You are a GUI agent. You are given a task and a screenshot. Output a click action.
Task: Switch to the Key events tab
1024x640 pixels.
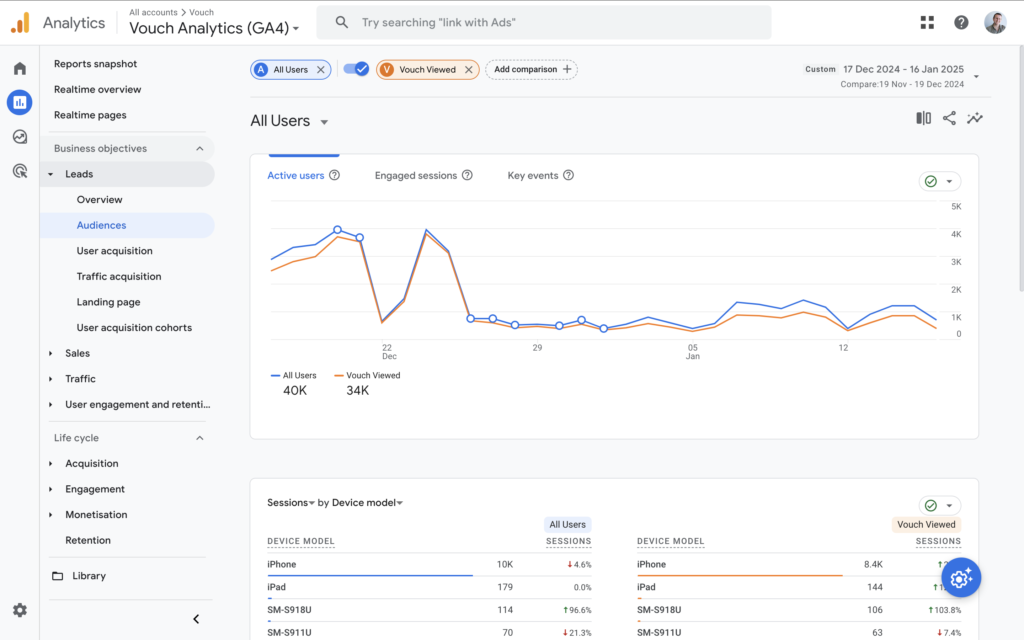click(533, 176)
